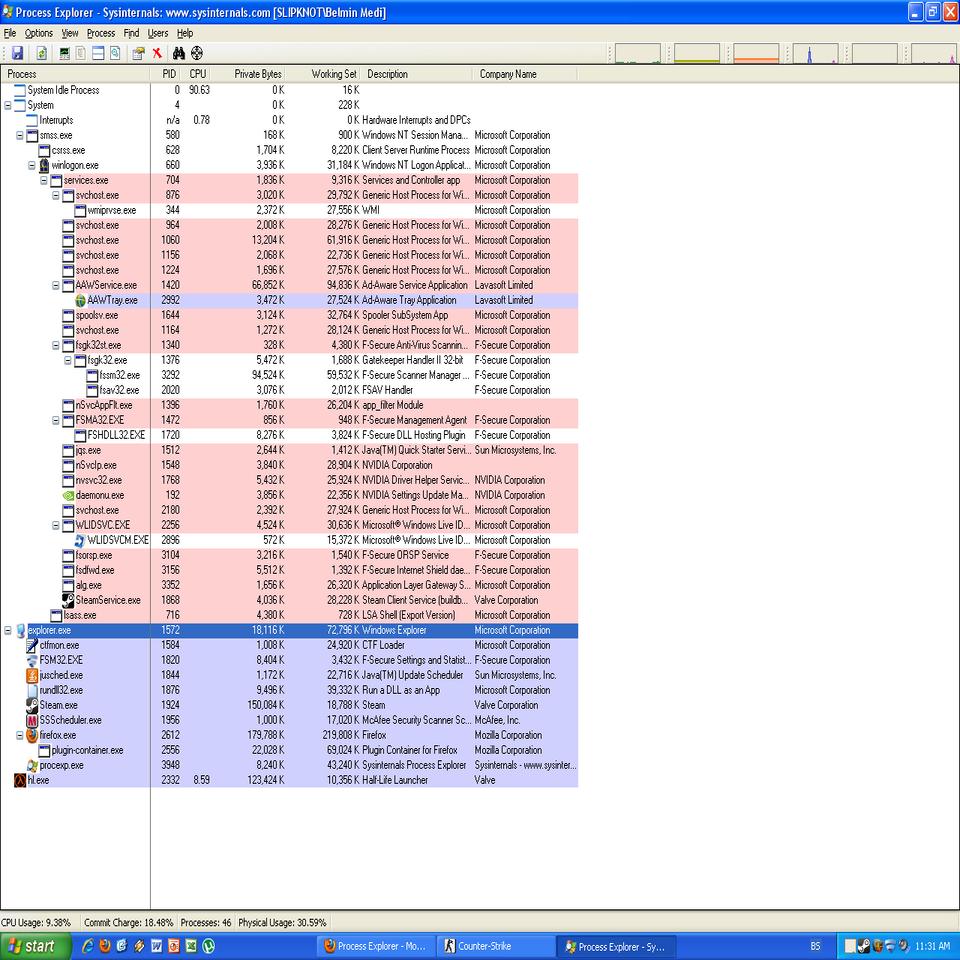960x960 pixels.
Task: Click the procexp.exe process icon
Action: pyautogui.click(x=32, y=765)
